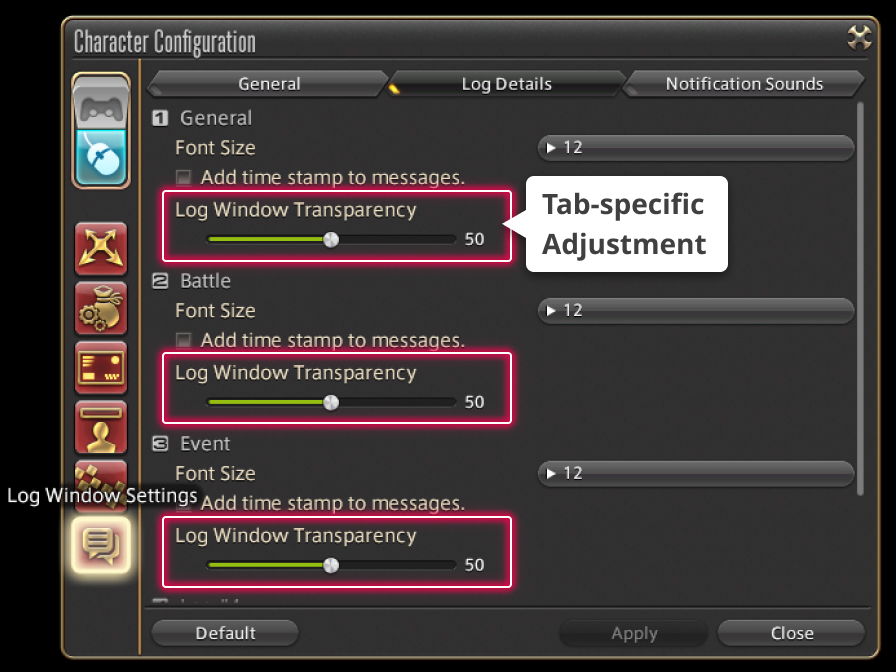Open the Event tab Font Size dropdown
This screenshot has height=672, width=896.
696,474
